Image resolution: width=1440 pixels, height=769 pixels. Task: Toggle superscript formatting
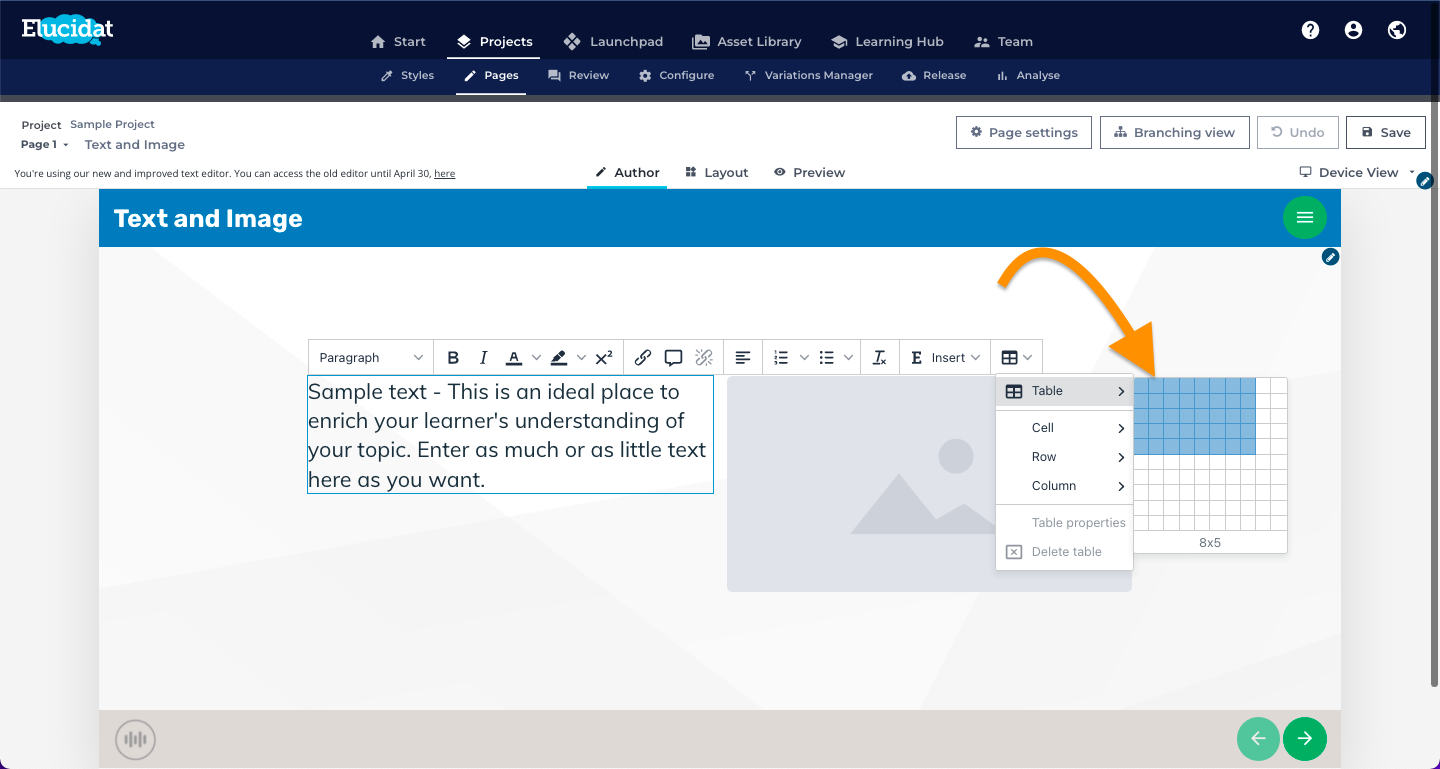(604, 357)
